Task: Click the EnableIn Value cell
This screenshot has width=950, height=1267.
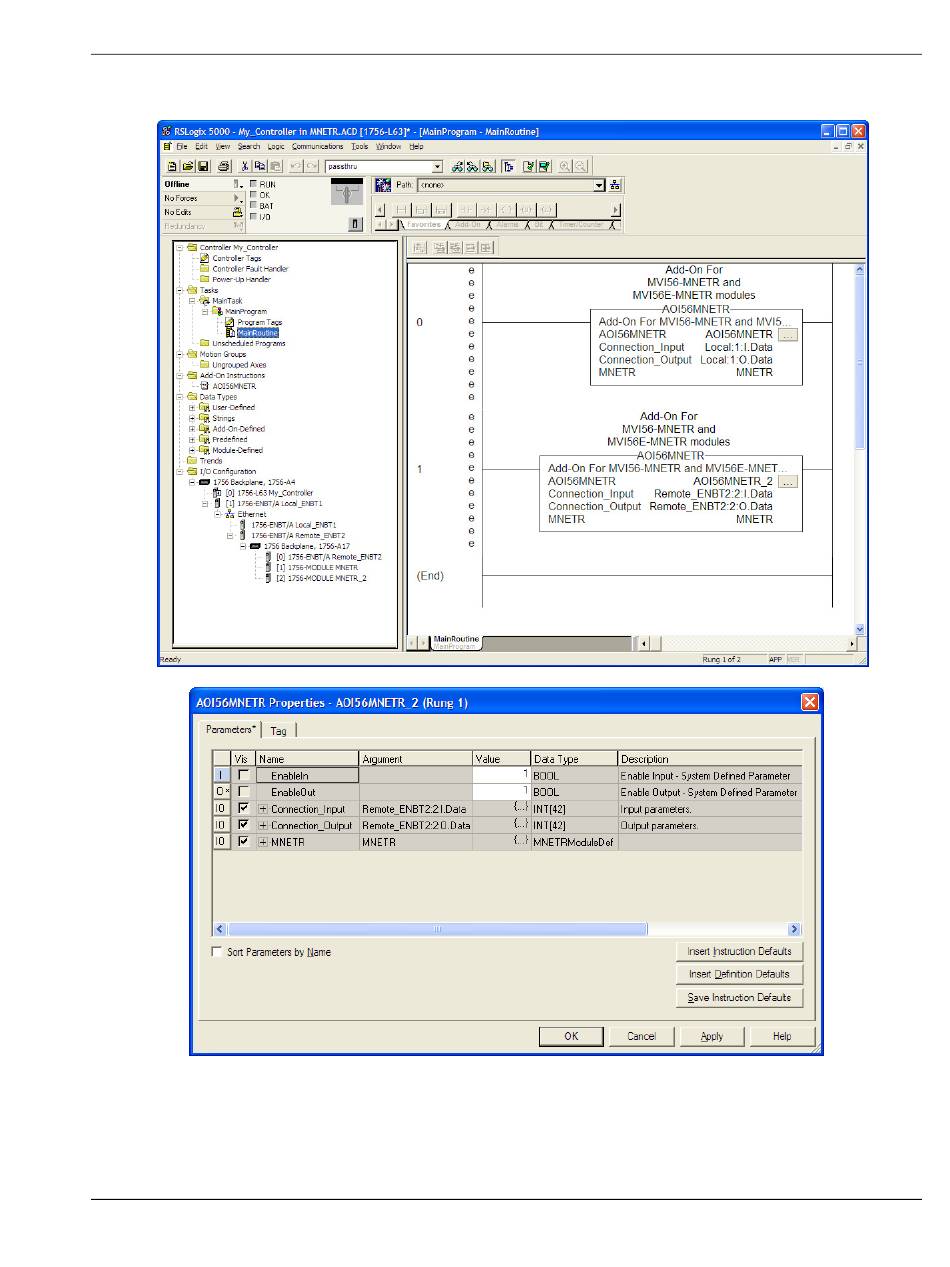Action: 501,775
